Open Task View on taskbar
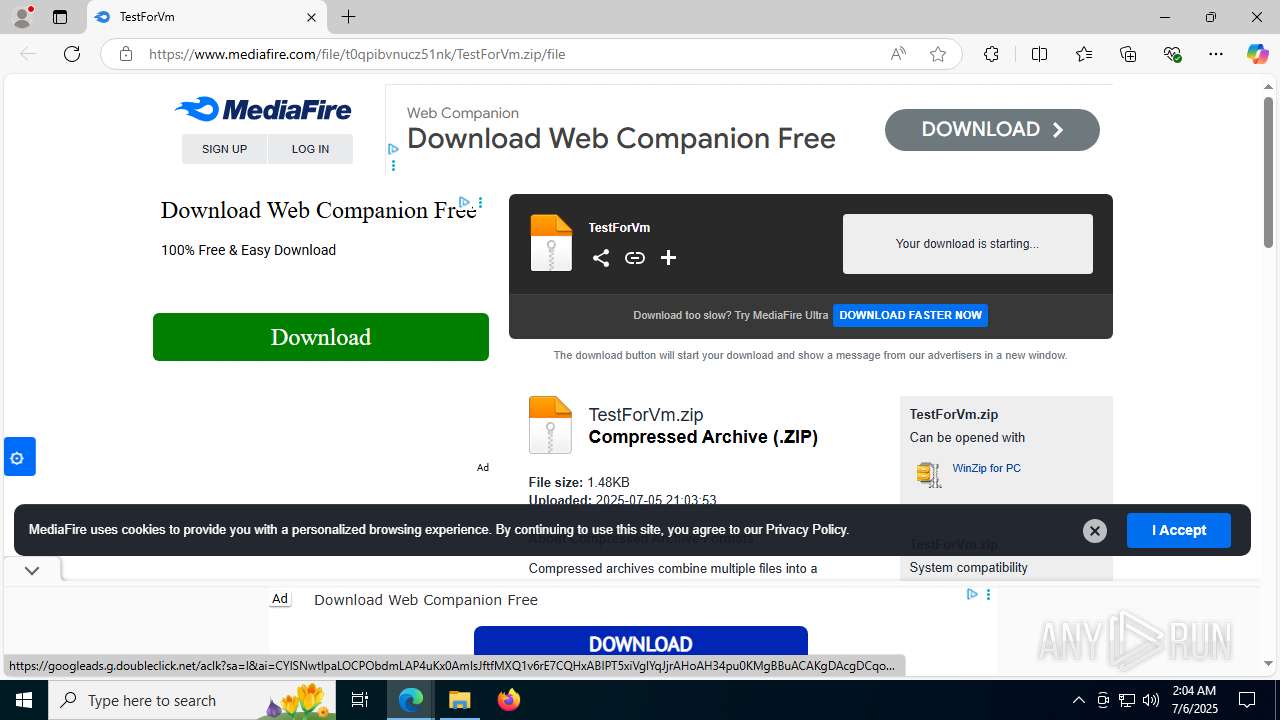Image resolution: width=1280 pixels, height=720 pixels. pyautogui.click(x=361, y=700)
